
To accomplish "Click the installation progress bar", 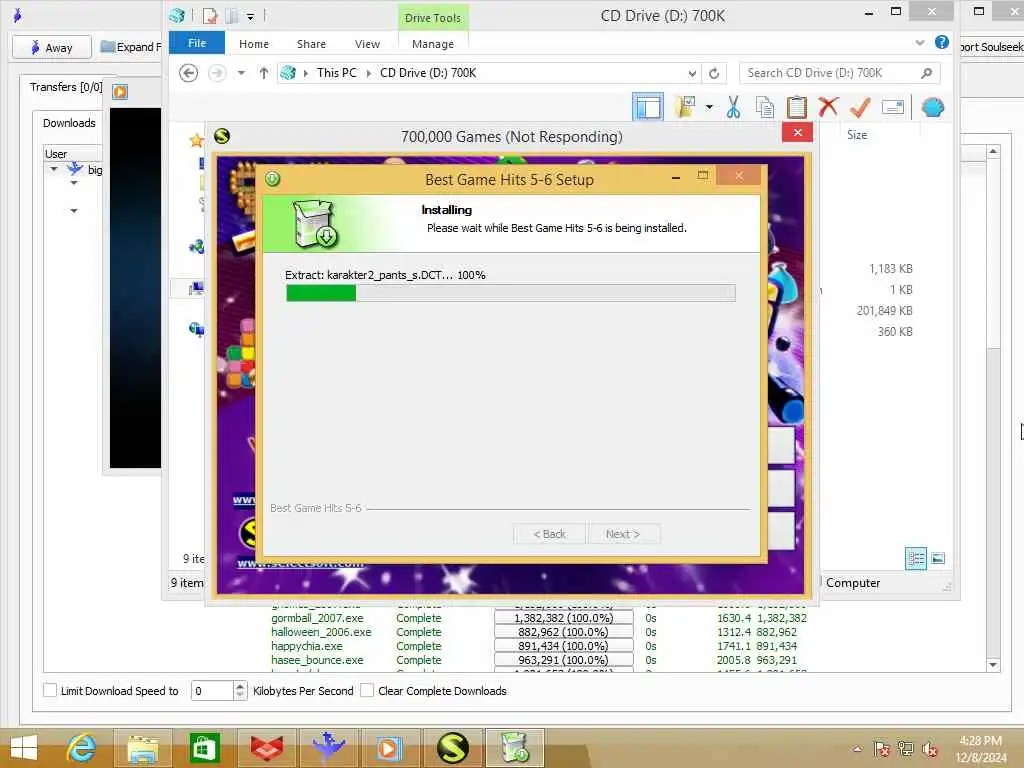I will coord(511,293).
